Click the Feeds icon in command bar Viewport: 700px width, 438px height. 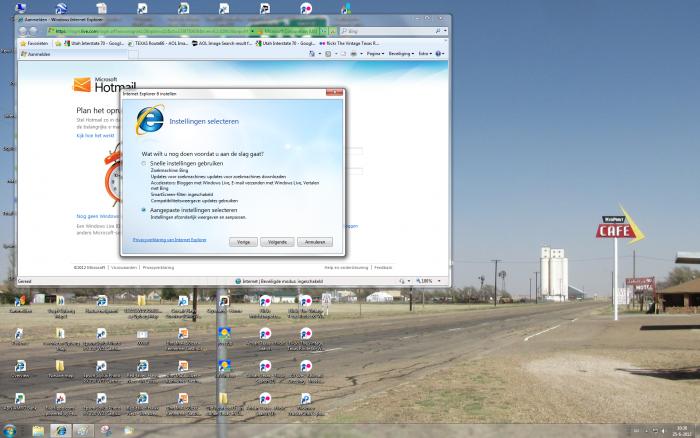coord(328,54)
